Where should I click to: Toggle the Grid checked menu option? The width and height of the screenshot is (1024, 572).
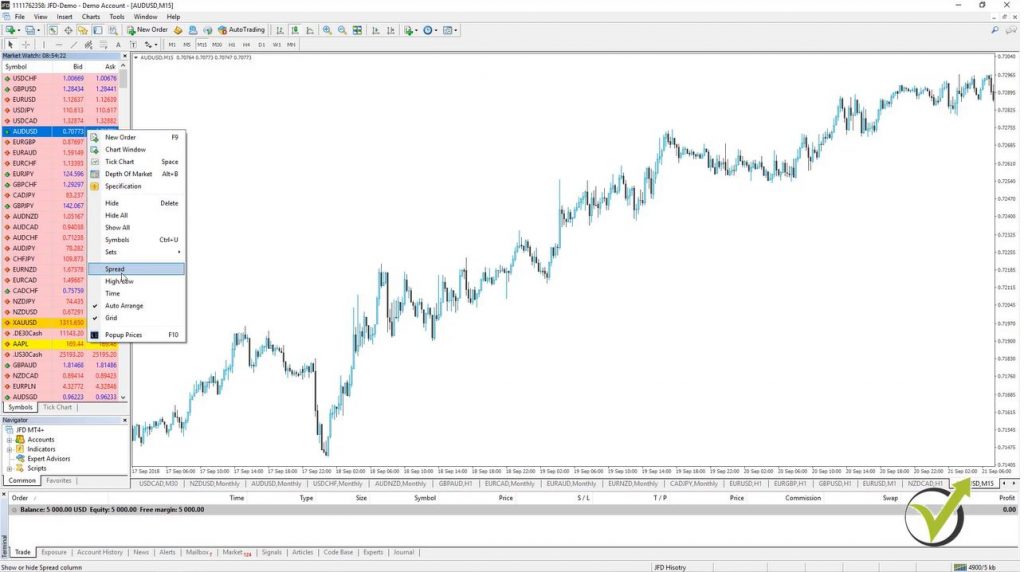point(111,318)
